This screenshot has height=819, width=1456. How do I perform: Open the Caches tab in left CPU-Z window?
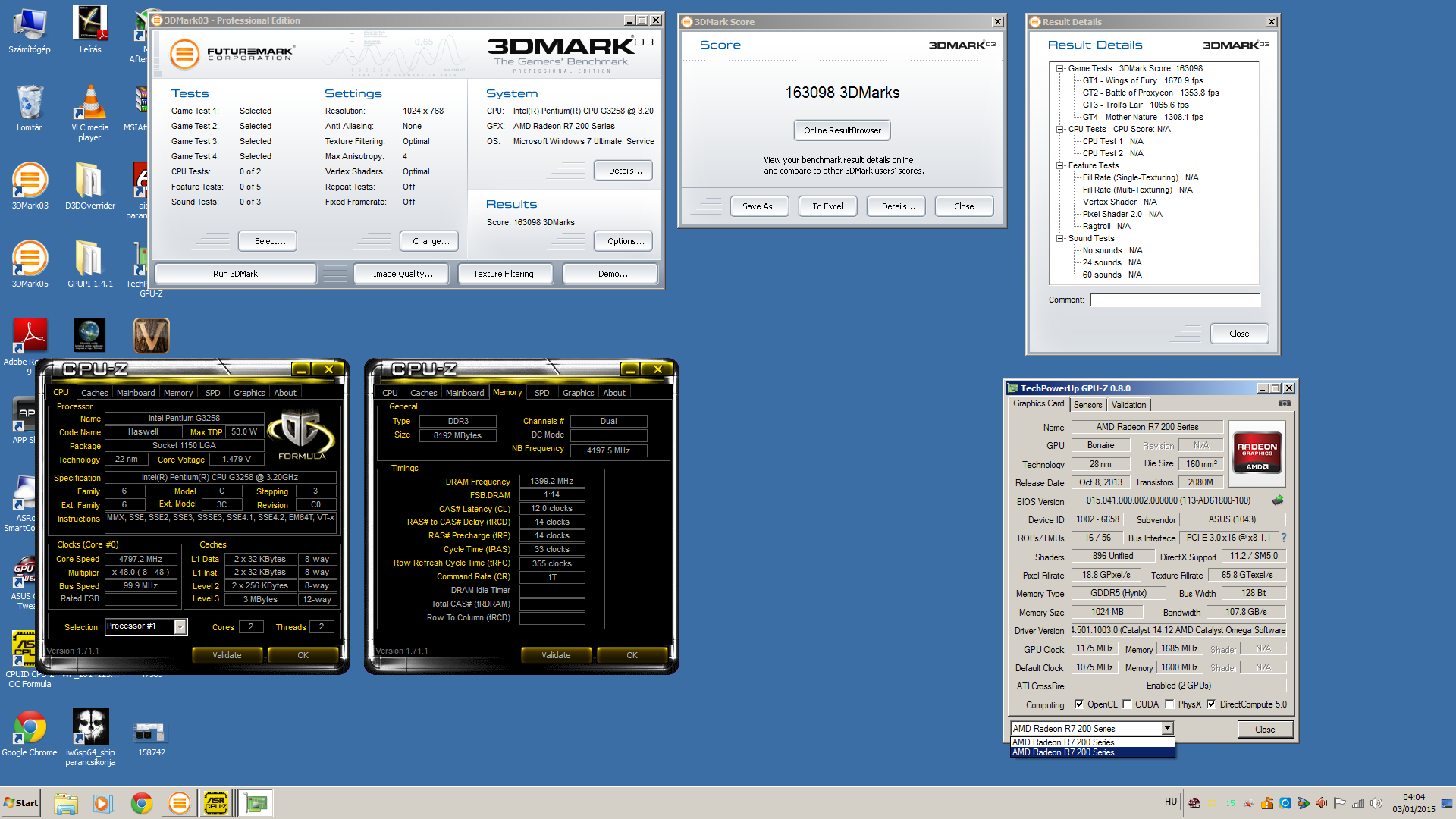pyautogui.click(x=95, y=393)
